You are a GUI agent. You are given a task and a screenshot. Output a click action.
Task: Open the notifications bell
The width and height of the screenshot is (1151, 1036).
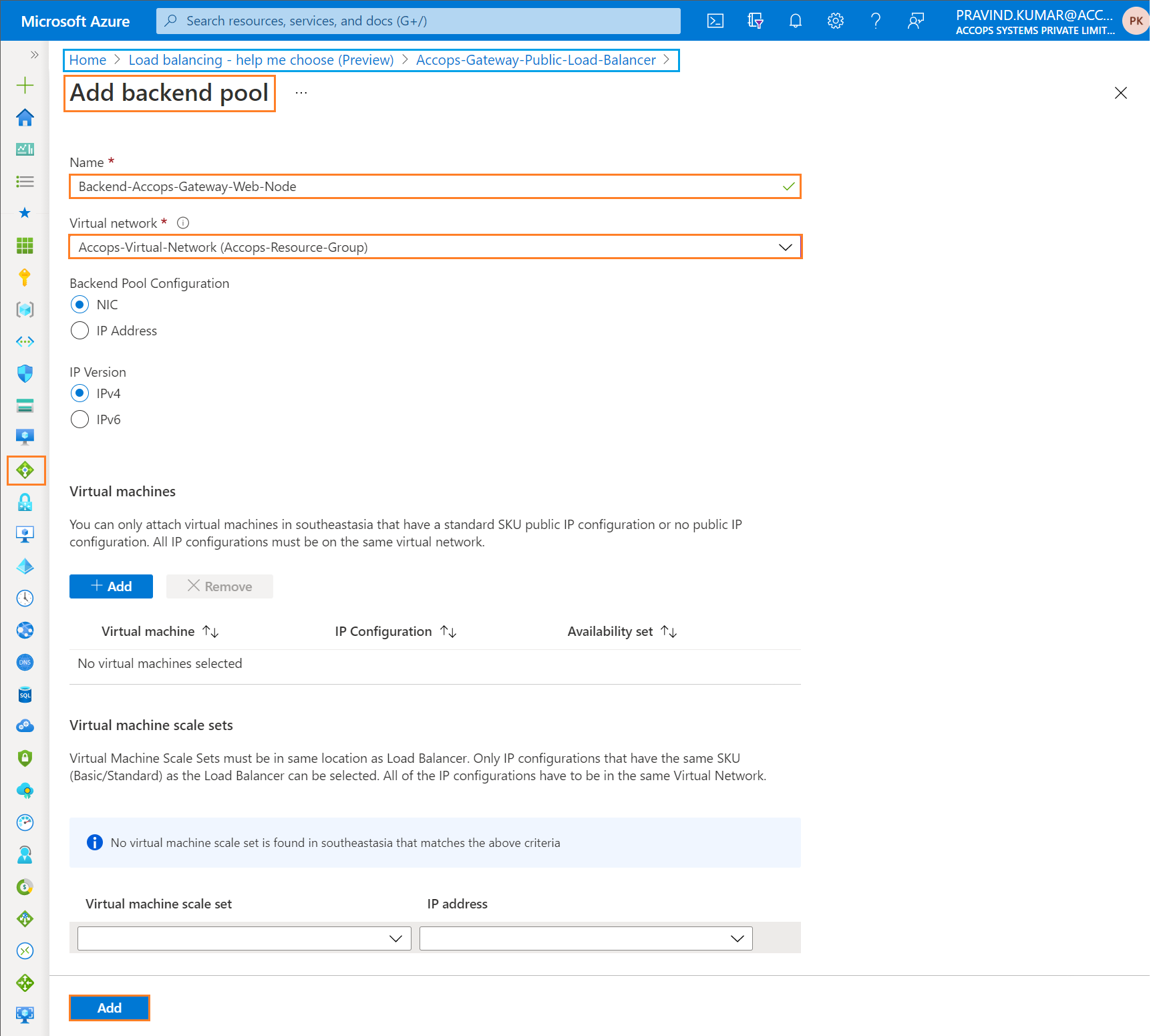coord(796,21)
